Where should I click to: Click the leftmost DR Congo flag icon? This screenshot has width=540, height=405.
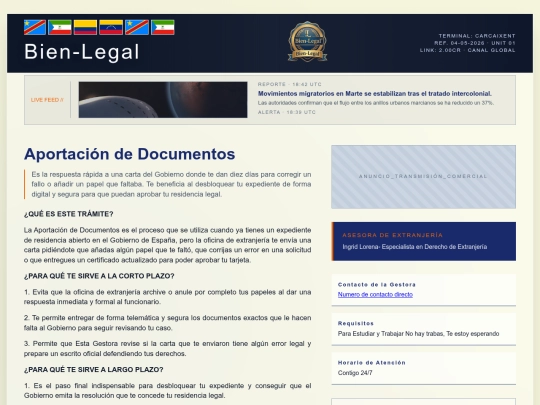[x=35, y=27]
